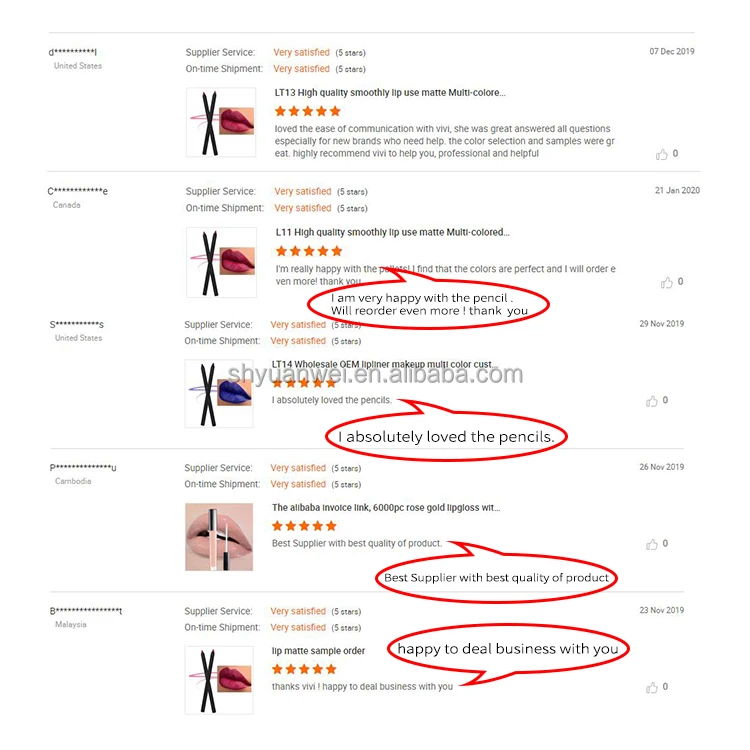750x750 pixels.
Task: Open the alibaba invoice link product title
Action: [x=386, y=507]
